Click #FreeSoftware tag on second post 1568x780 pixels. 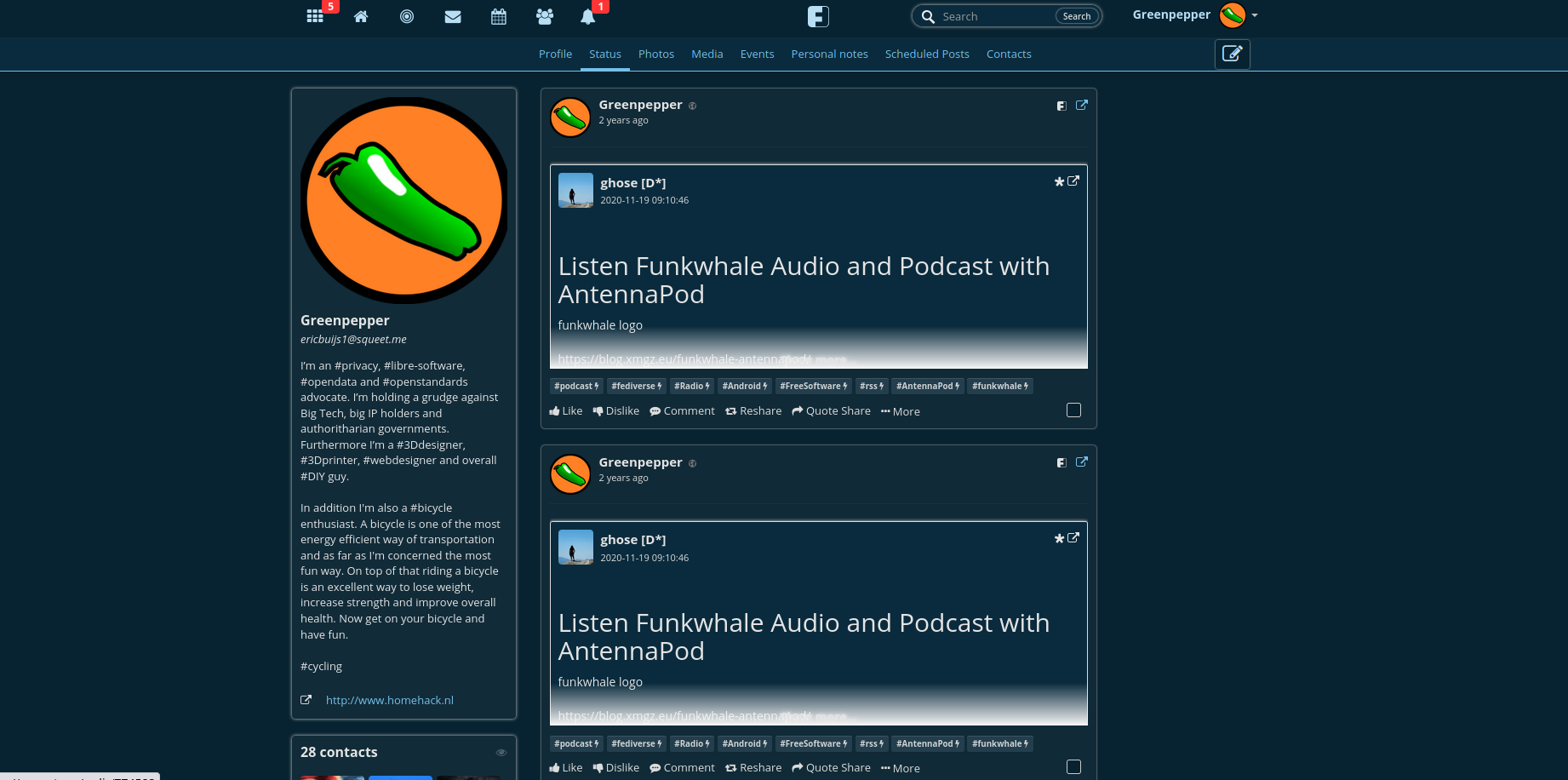(814, 743)
